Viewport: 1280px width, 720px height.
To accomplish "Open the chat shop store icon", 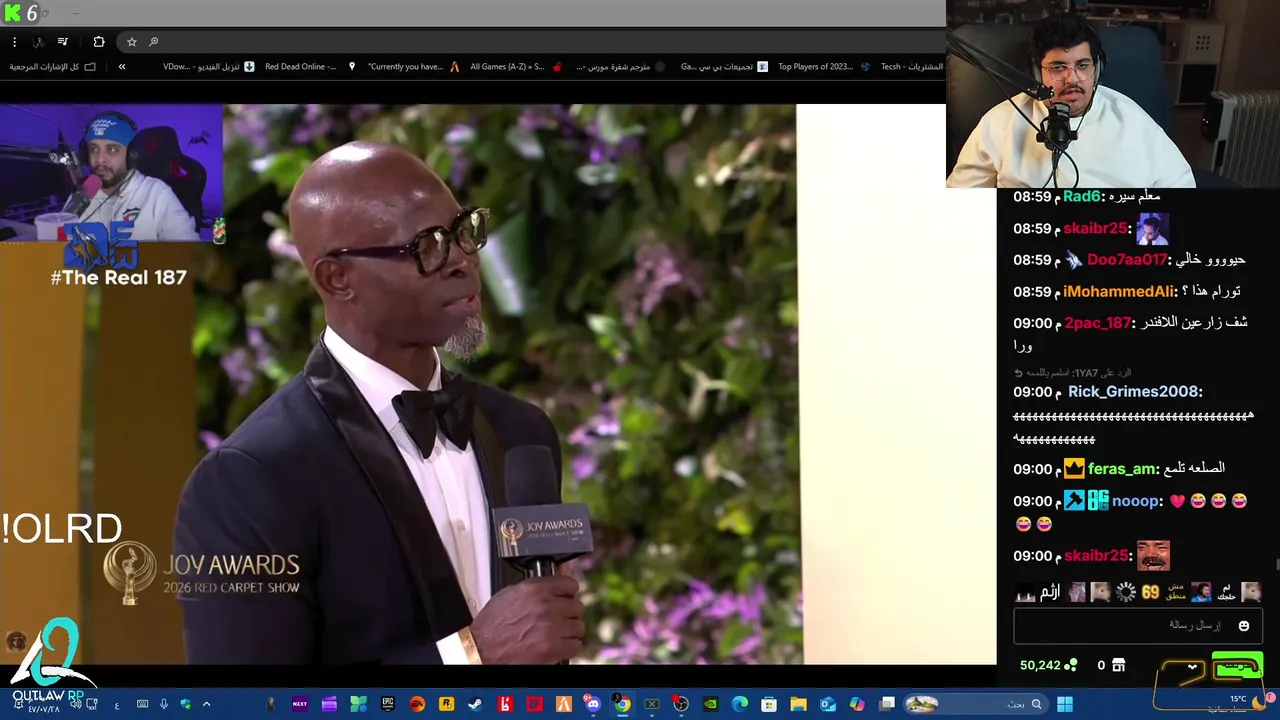I will [x=1118, y=665].
